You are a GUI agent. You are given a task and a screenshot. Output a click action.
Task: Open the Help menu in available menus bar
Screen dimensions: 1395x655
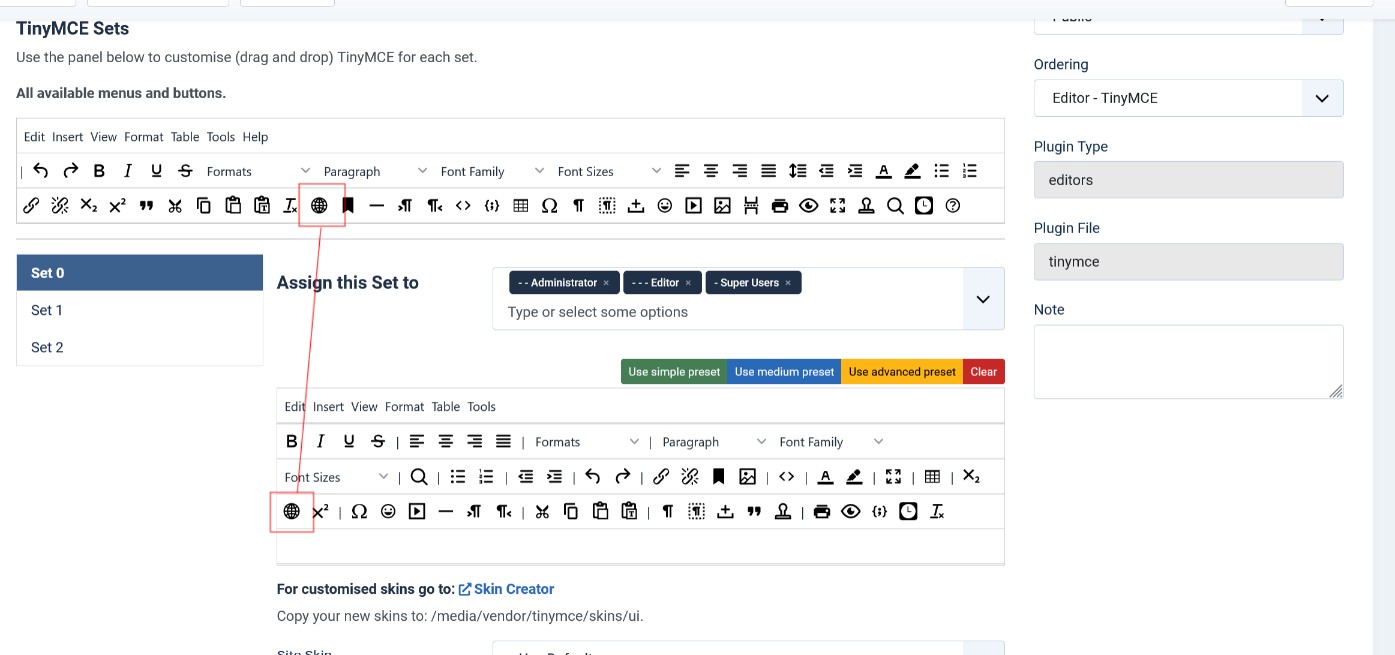(255, 137)
